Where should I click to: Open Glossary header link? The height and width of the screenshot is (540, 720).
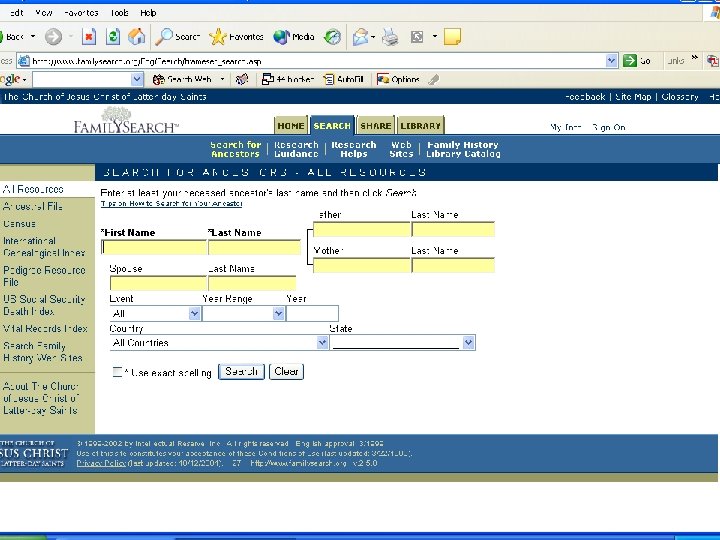(x=680, y=97)
